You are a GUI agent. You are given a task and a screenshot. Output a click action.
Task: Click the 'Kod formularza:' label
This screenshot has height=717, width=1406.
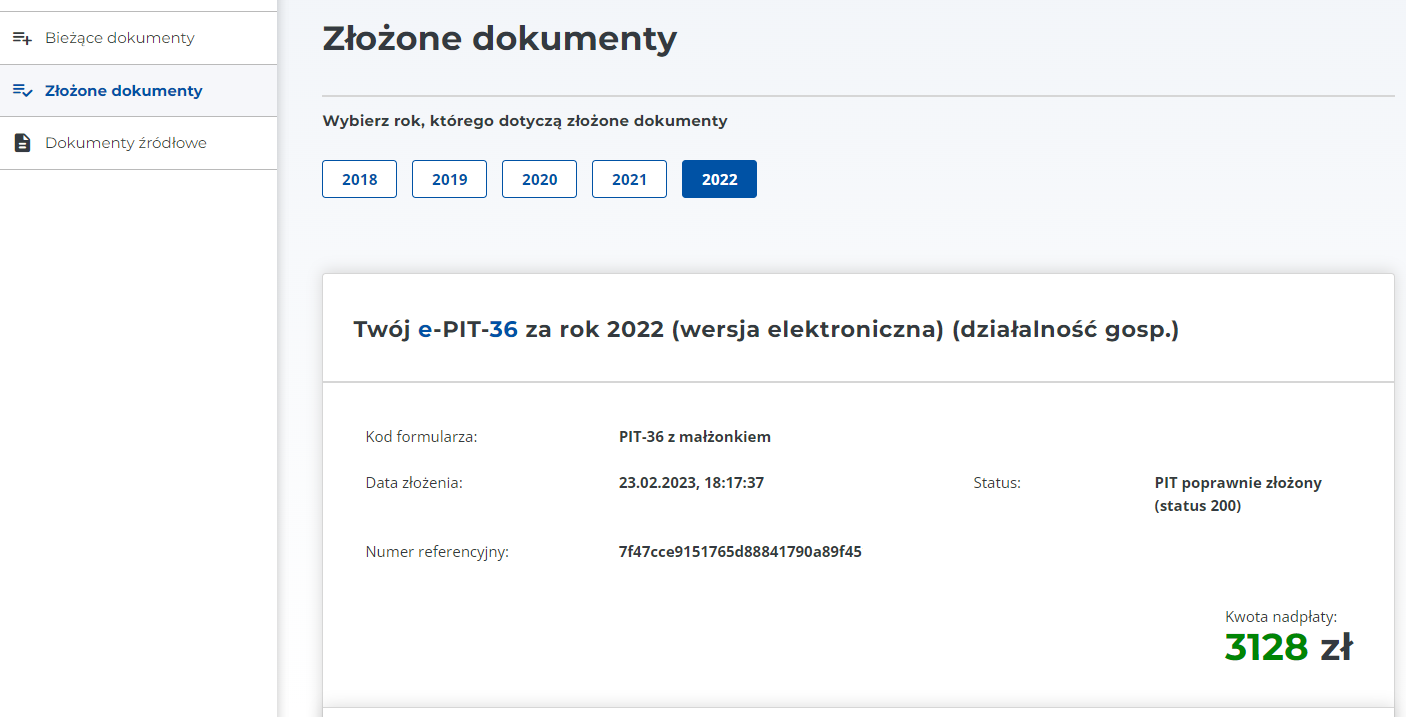click(x=422, y=437)
